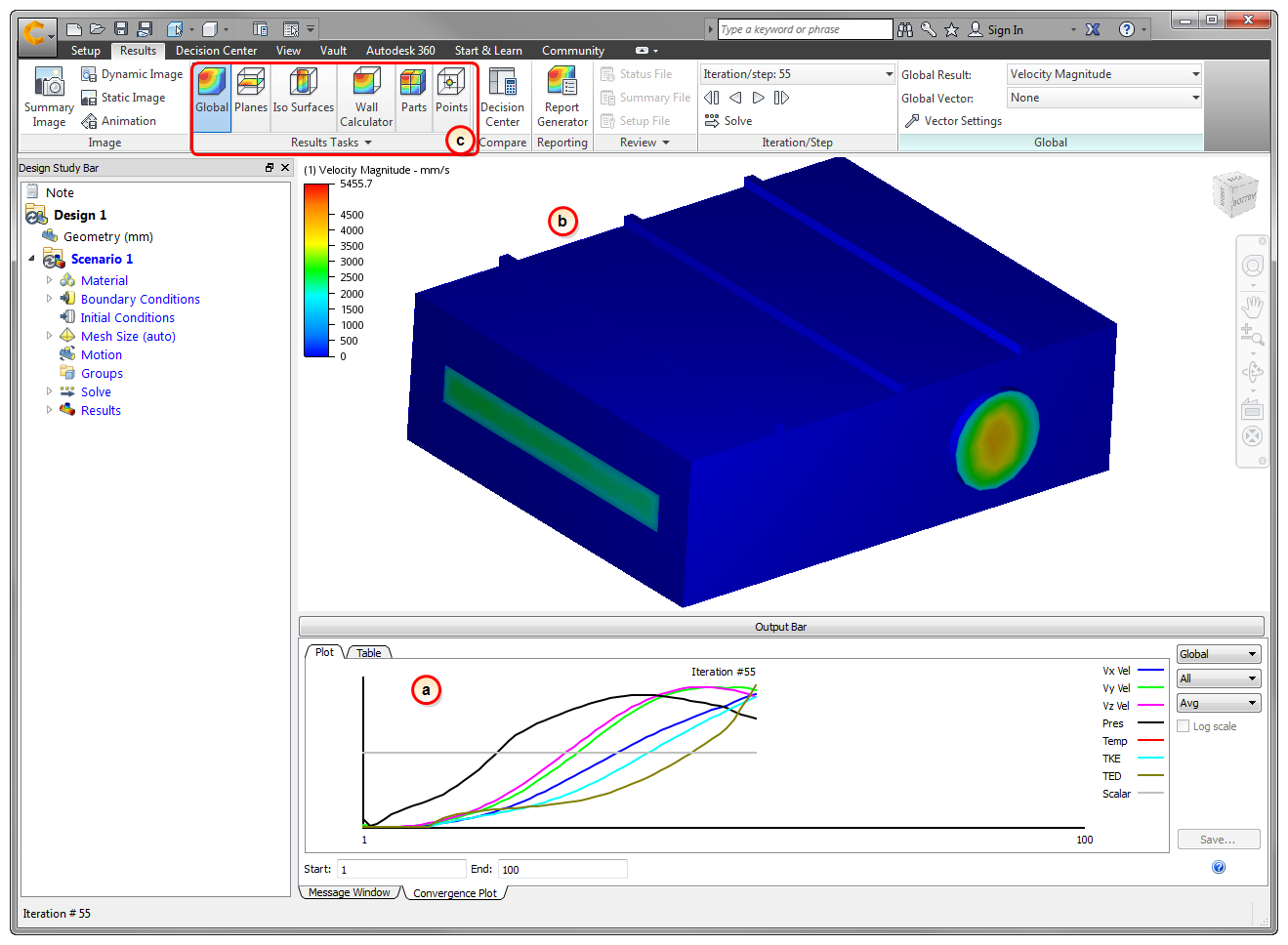Click the Save icon in quick access toolbar
The height and width of the screenshot is (945, 1288).
point(121,29)
